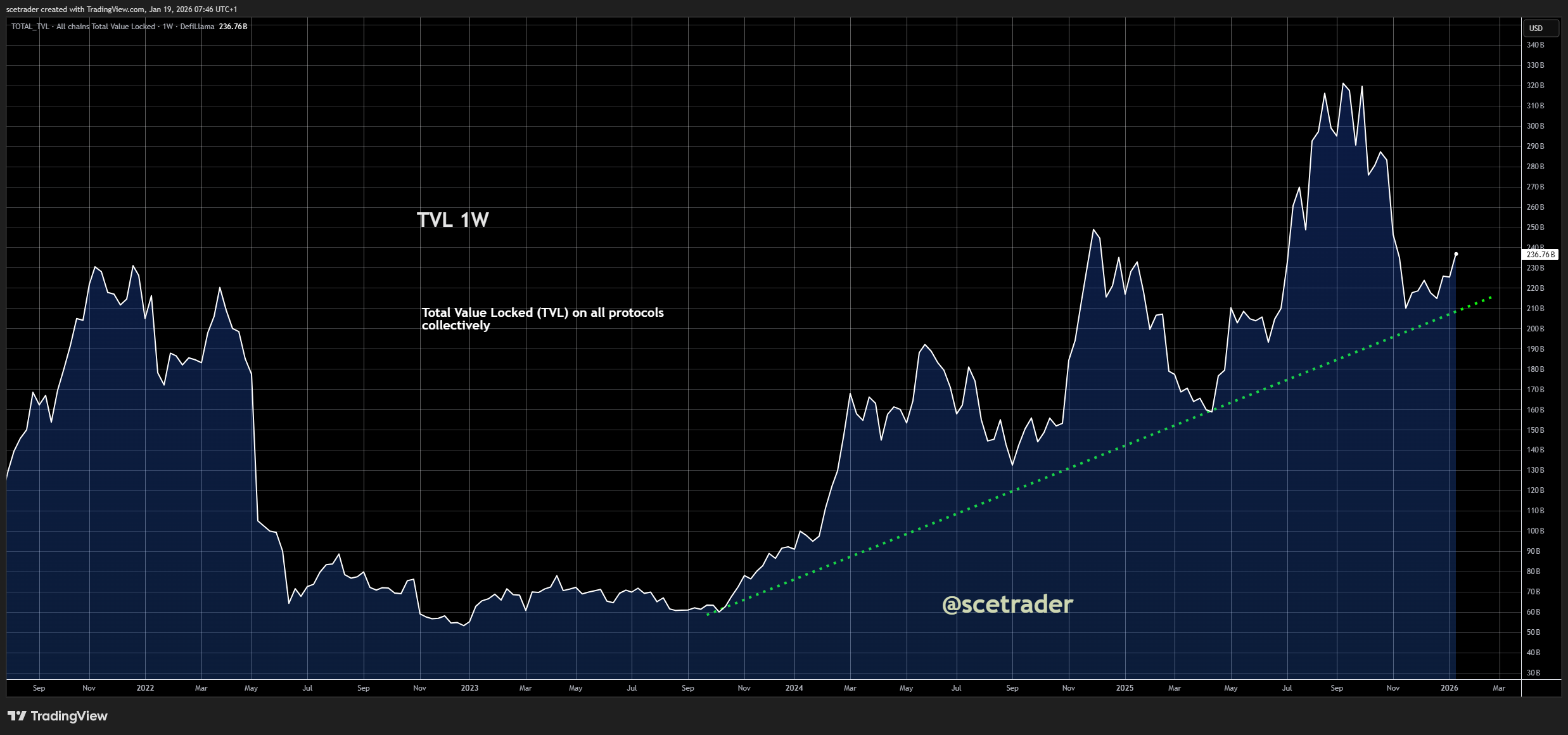Click the 236.76B last-price label on the scale
1568x735 pixels.
click(x=1541, y=254)
